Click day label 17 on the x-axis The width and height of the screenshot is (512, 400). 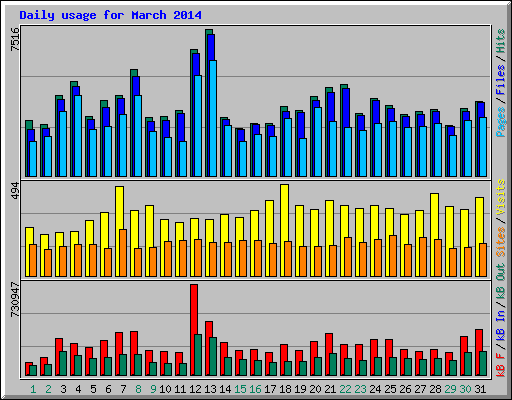point(270,389)
